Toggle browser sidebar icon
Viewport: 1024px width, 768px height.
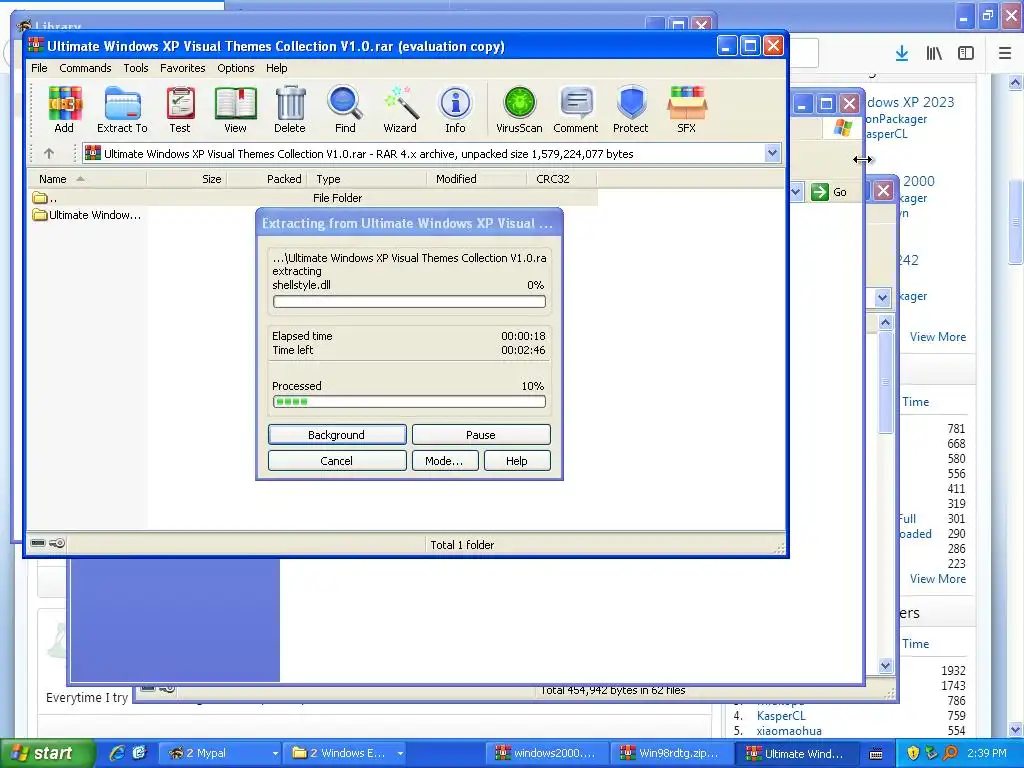[966, 54]
